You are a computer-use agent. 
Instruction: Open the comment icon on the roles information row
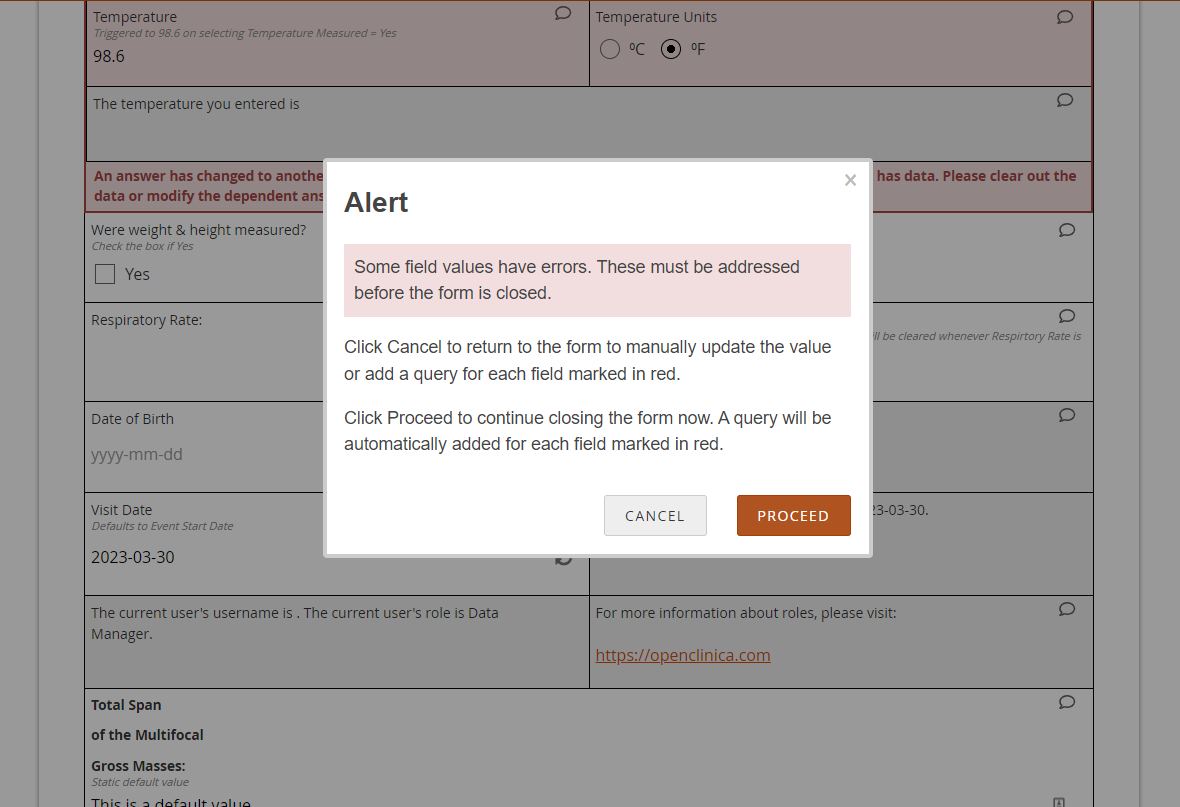1067,609
